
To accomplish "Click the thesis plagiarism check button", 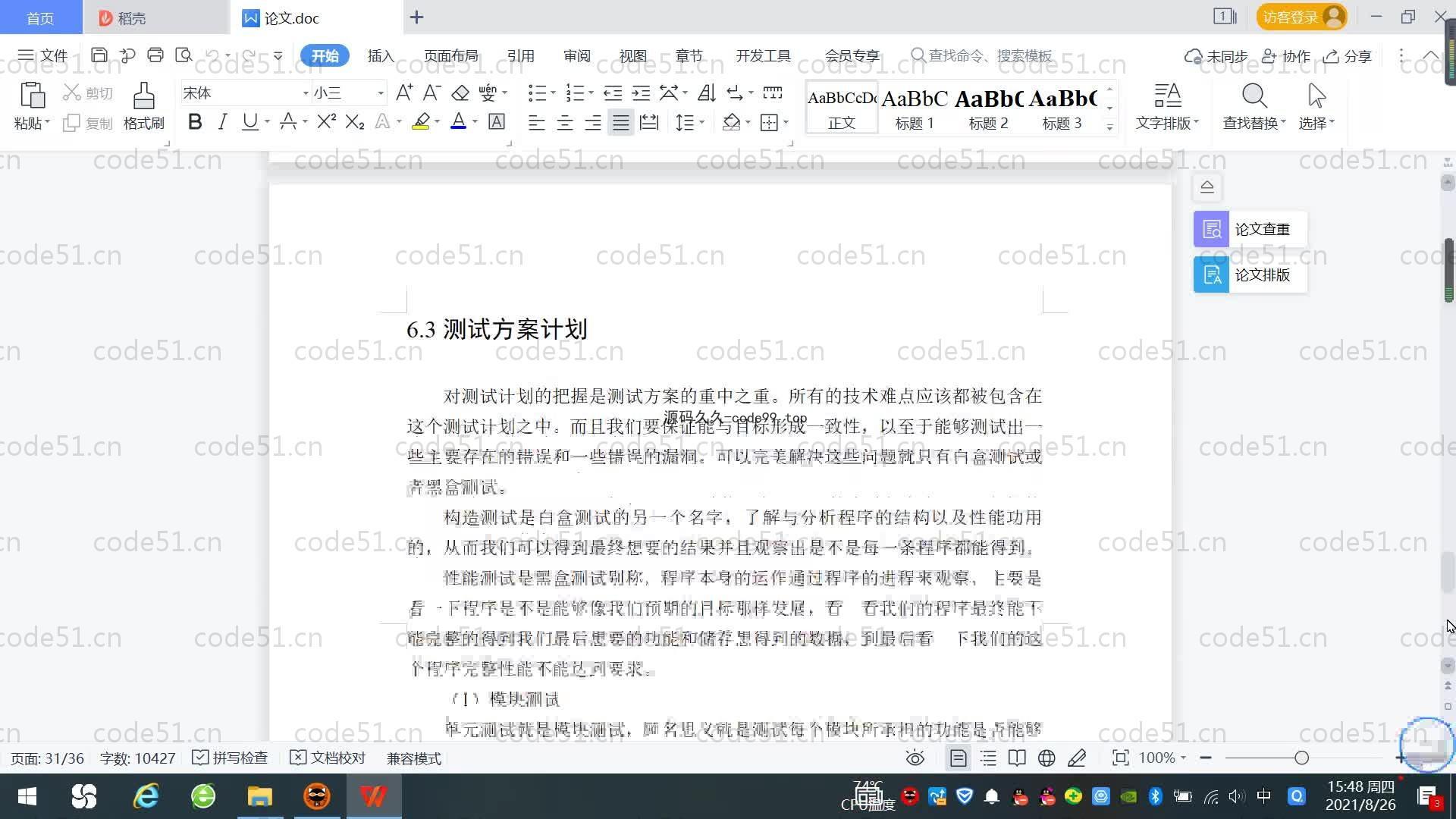I will coord(1250,229).
